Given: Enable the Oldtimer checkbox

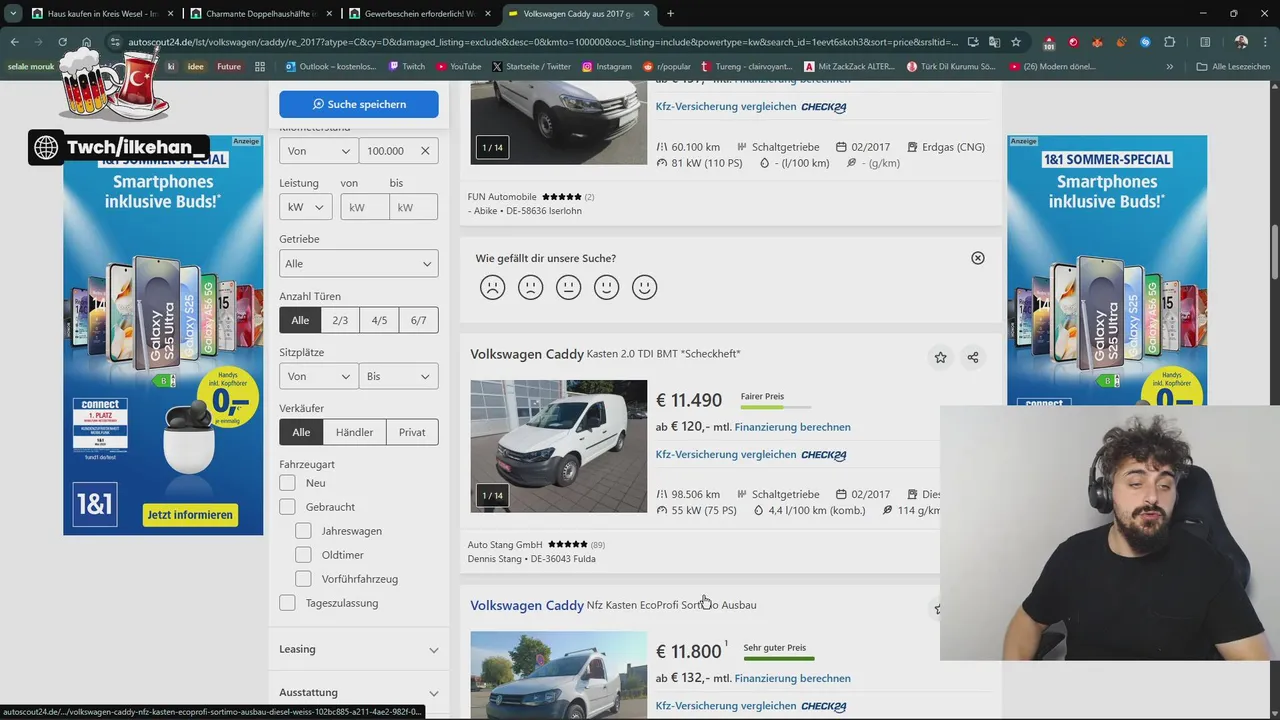Looking at the screenshot, I should 303,555.
